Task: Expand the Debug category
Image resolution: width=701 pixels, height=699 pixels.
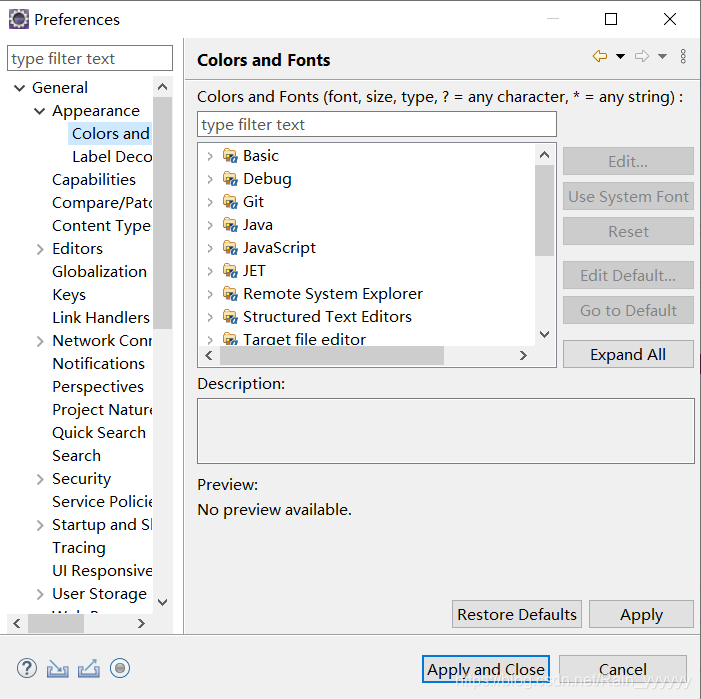Action: point(210,179)
